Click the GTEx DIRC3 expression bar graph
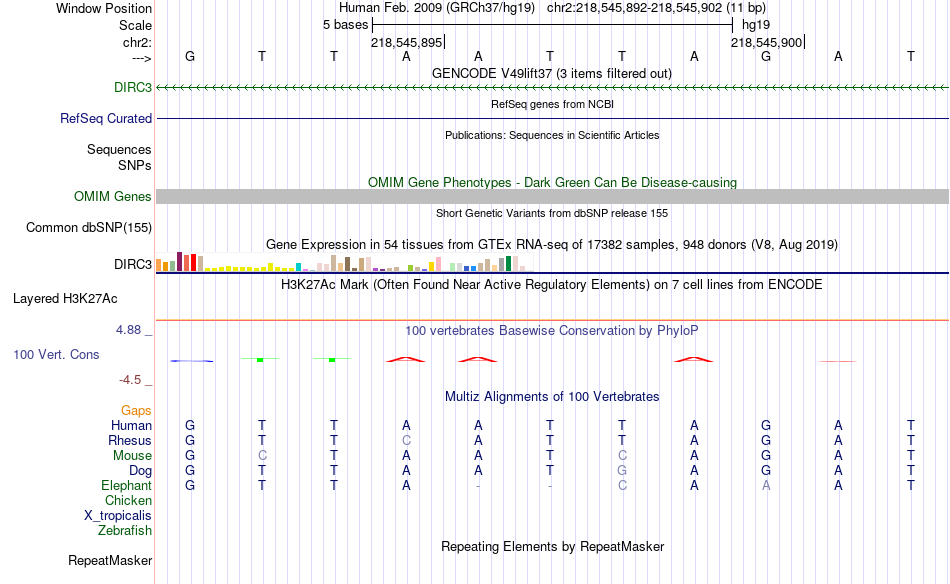 [345, 262]
